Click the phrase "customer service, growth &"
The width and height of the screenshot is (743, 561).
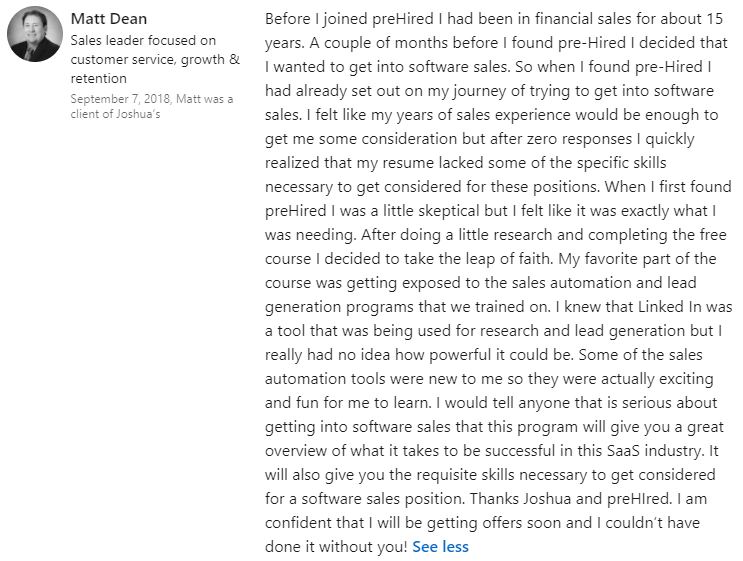155,59
